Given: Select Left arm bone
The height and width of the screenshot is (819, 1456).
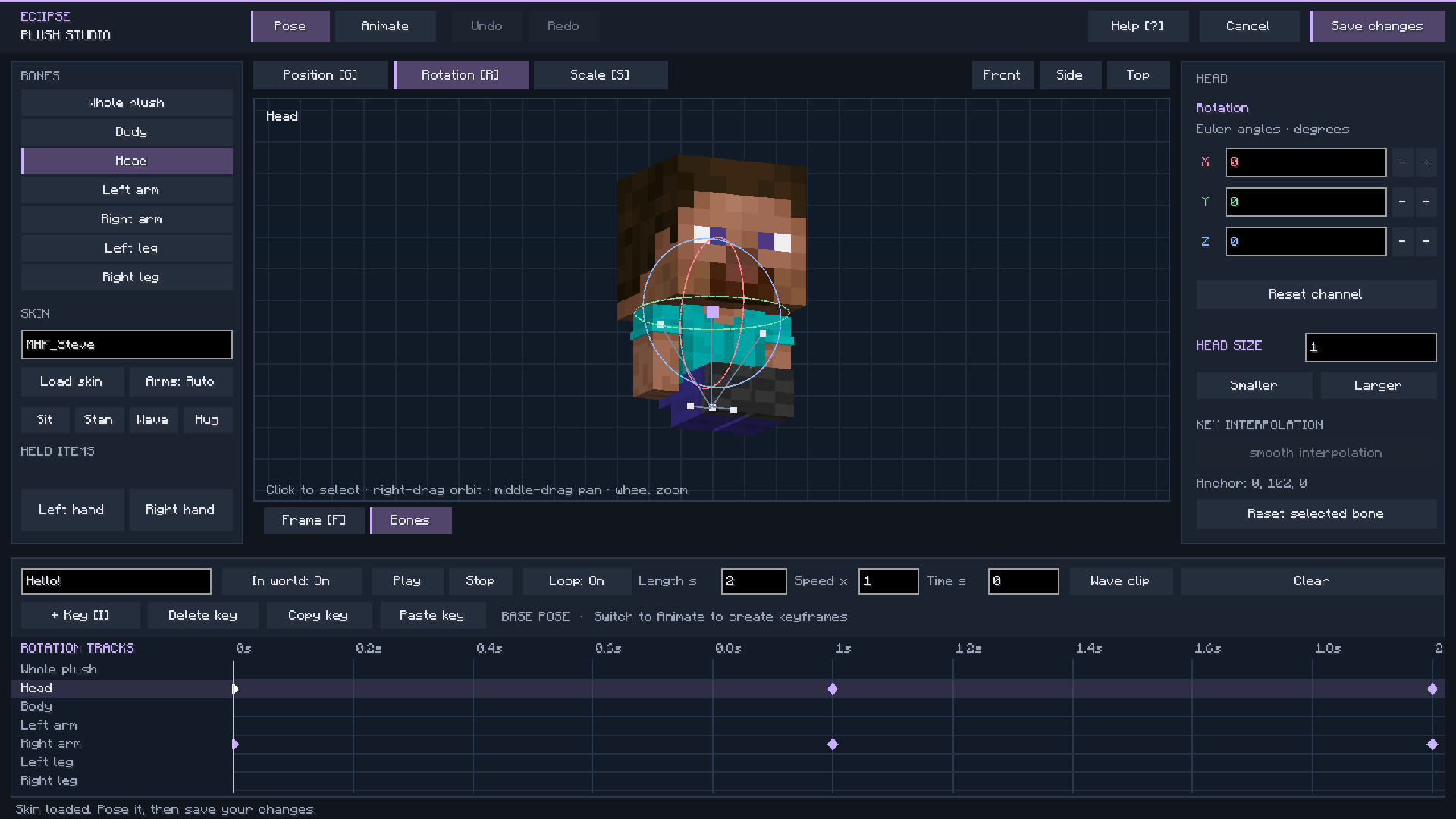Looking at the screenshot, I should point(127,190).
